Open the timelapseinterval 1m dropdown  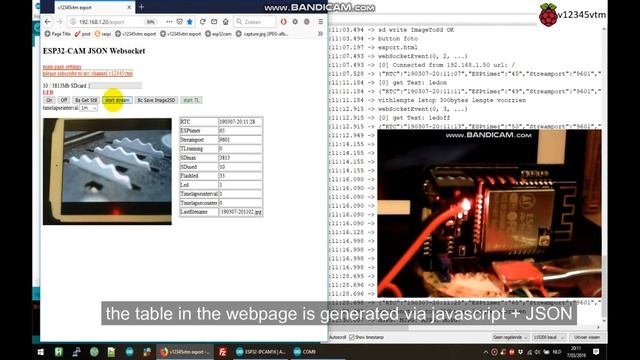89,108
